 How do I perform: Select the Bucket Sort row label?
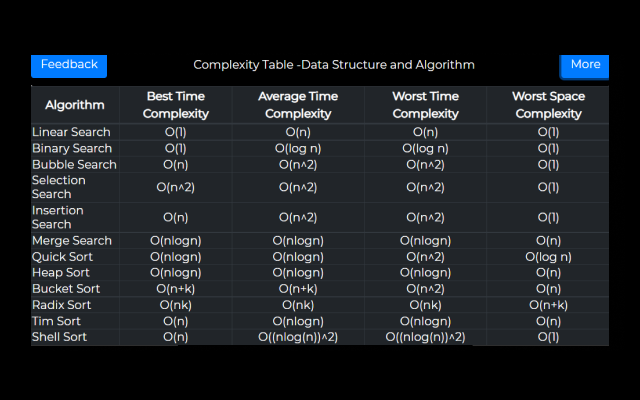click(66, 289)
